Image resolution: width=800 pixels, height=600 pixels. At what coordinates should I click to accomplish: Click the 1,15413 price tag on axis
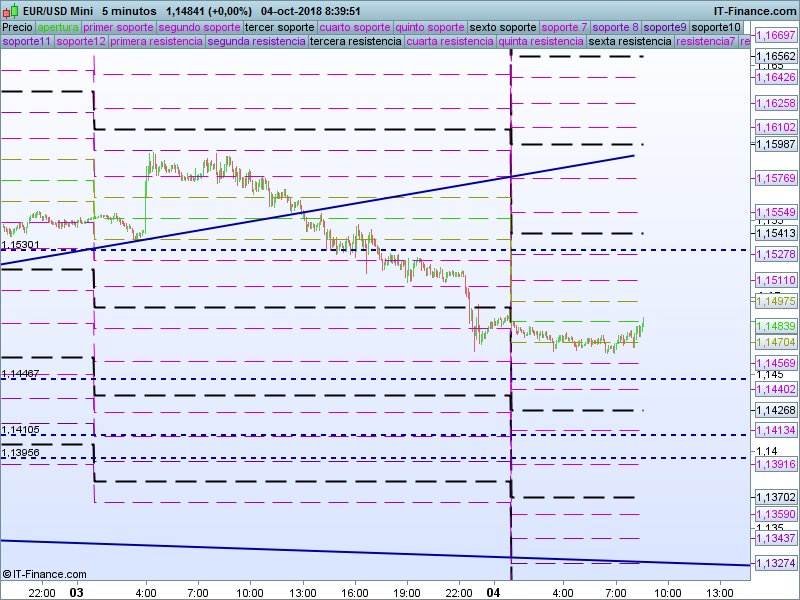tap(776, 233)
